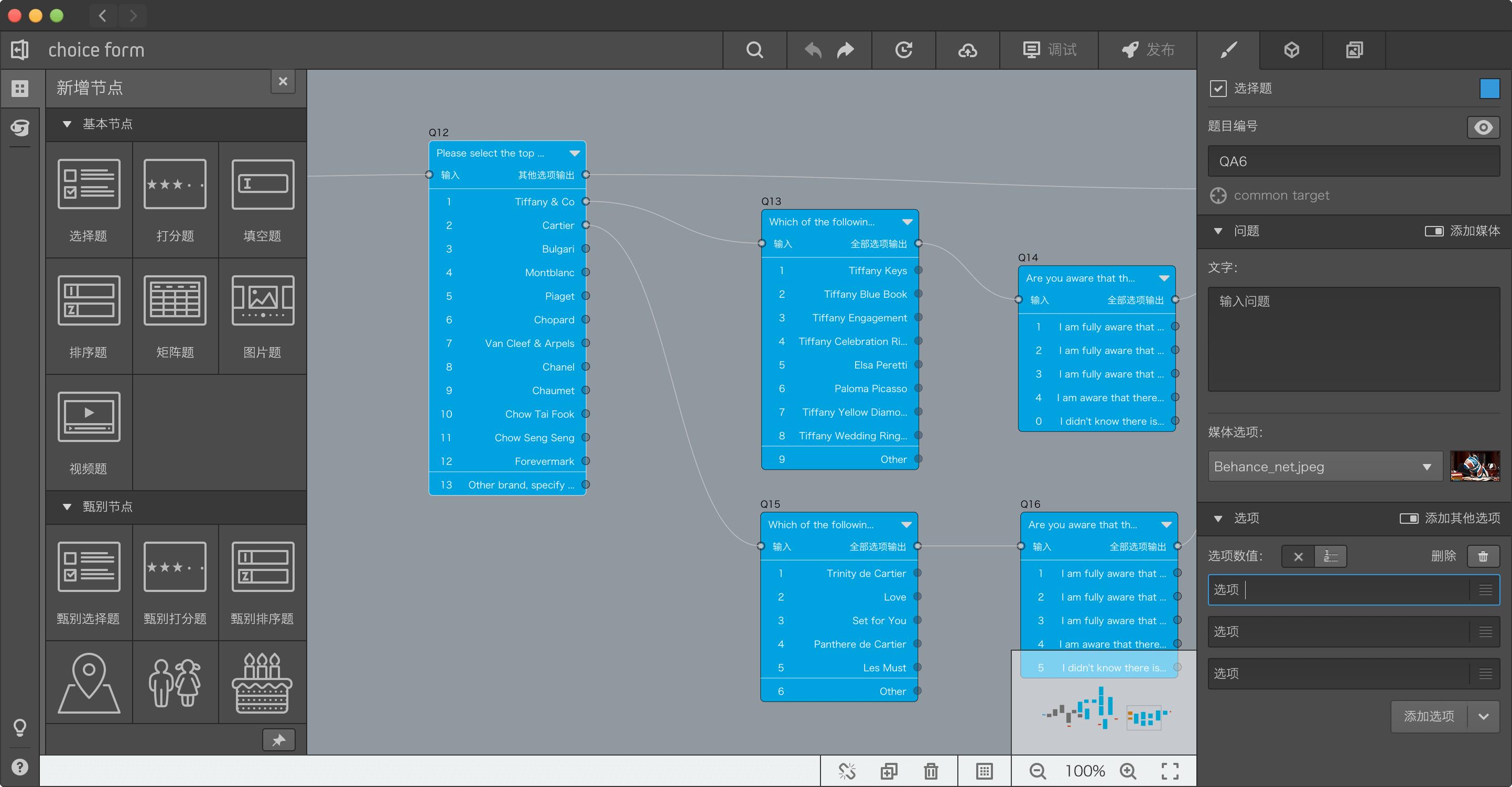Image resolution: width=1512 pixels, height=787 pixels.
Task: Redo the last action
Action: coord(845,50)
